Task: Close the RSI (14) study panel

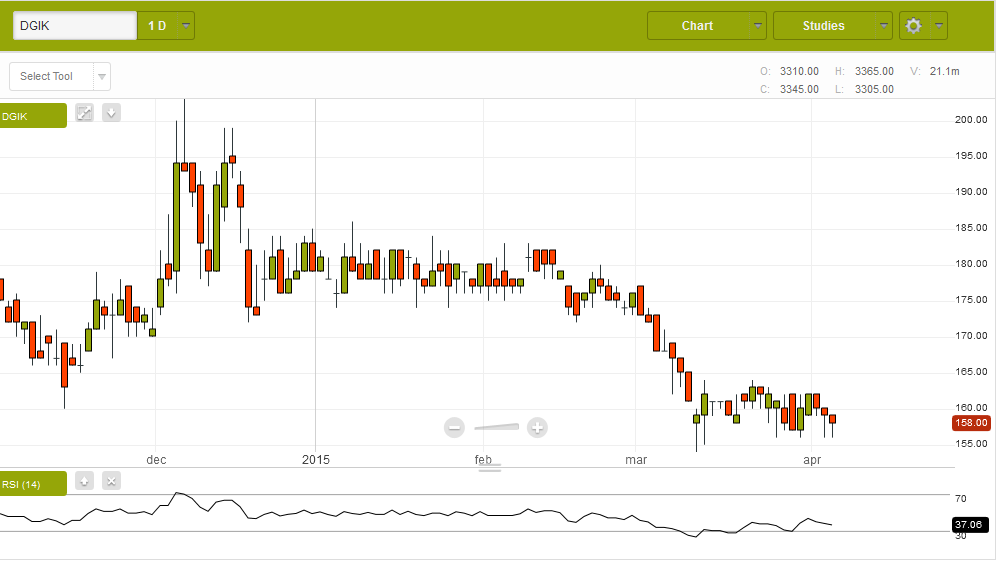Action: [112, 481]
